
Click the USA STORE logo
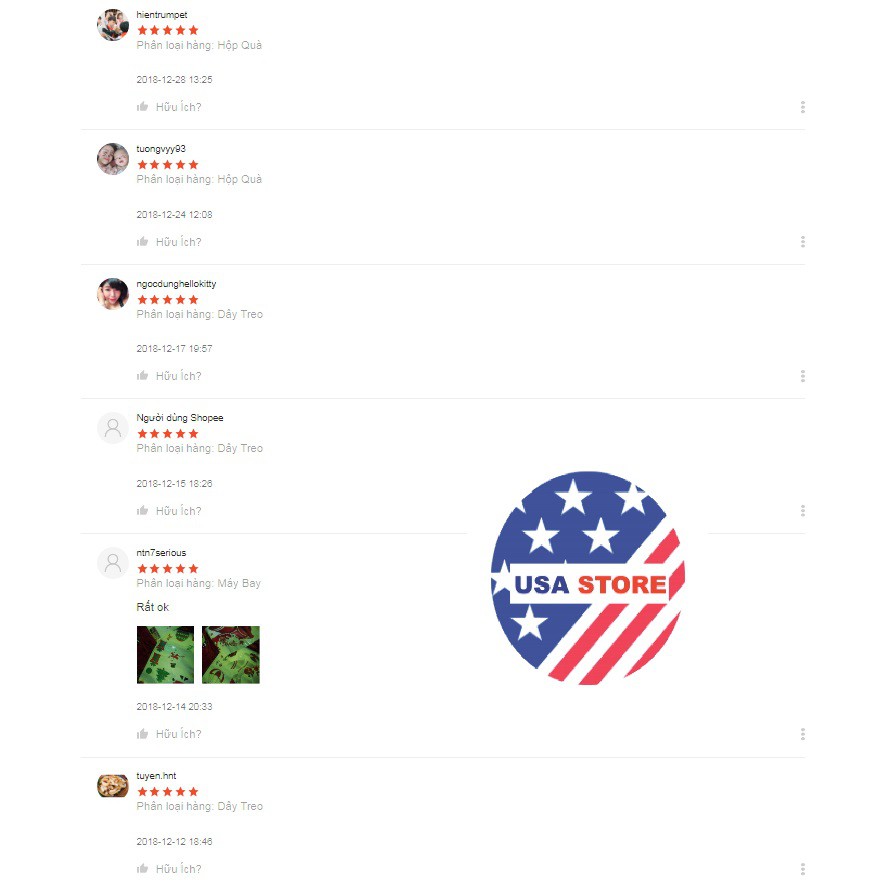click(588, 578)
